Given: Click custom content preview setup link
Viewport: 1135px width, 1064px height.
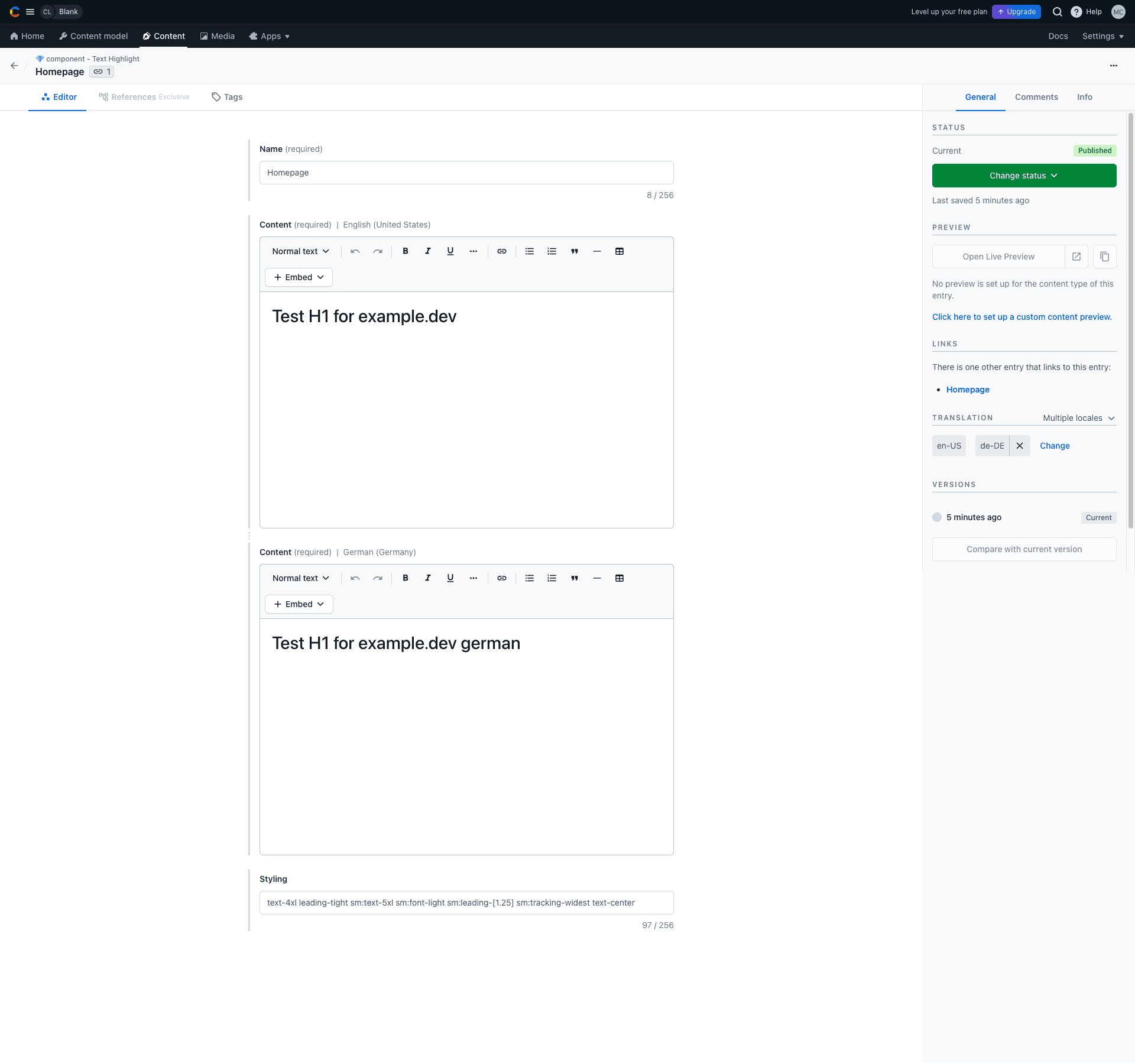Looking at the screenshot, I should click(x=1022, y=317).
